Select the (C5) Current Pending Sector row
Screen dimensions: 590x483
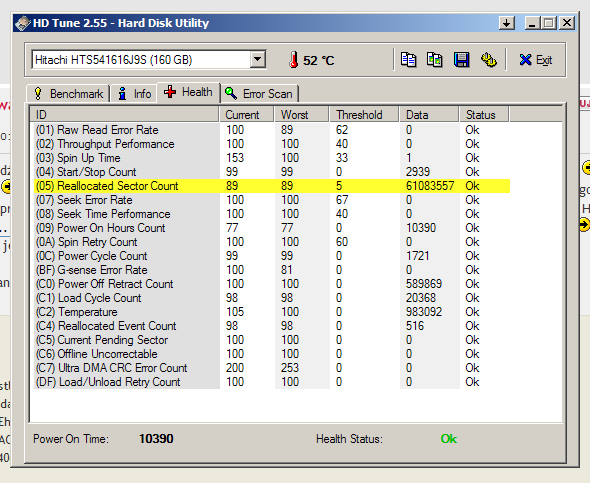272,340
